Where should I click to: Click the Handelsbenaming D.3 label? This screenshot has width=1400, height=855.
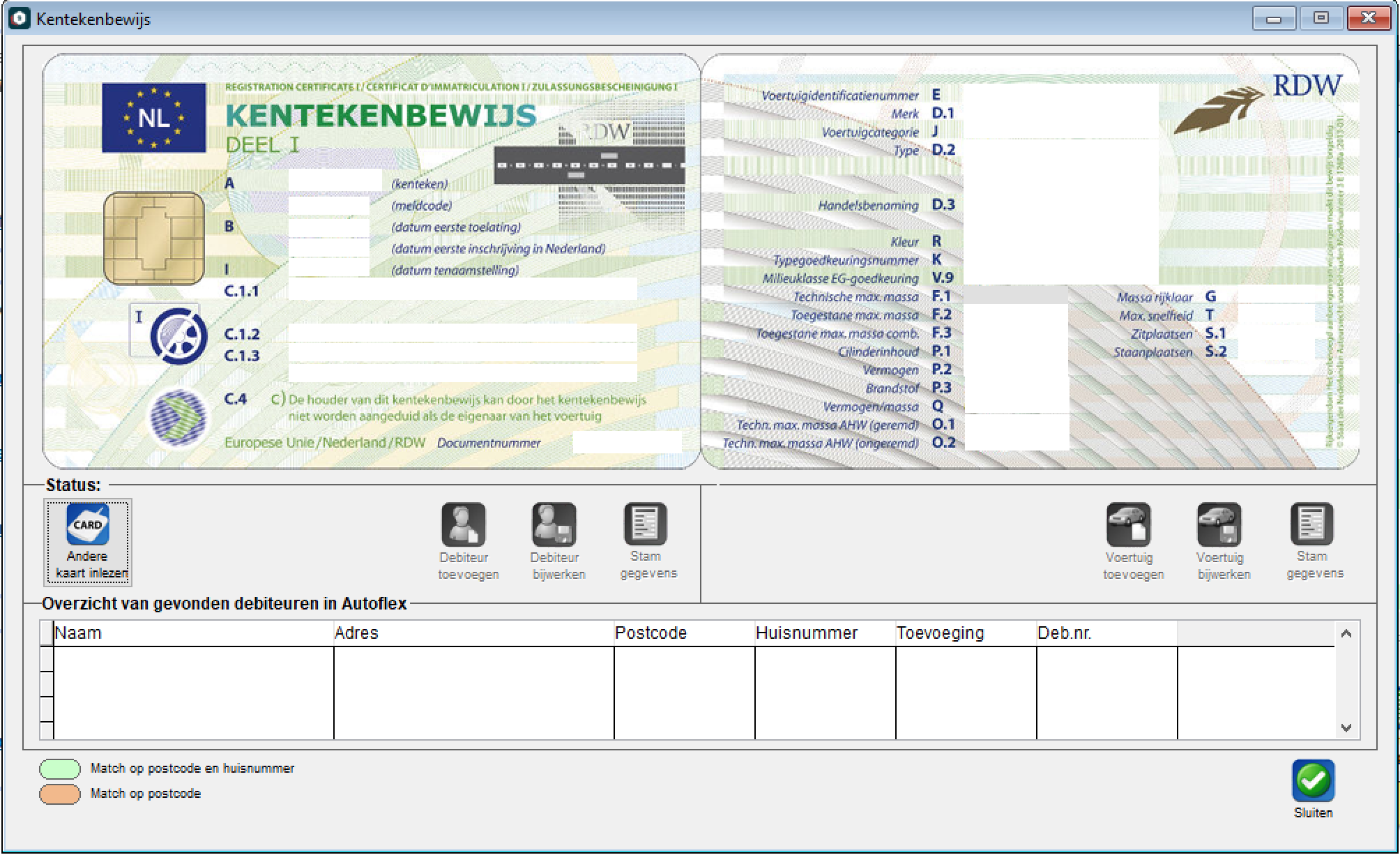(x=886, y=205)
